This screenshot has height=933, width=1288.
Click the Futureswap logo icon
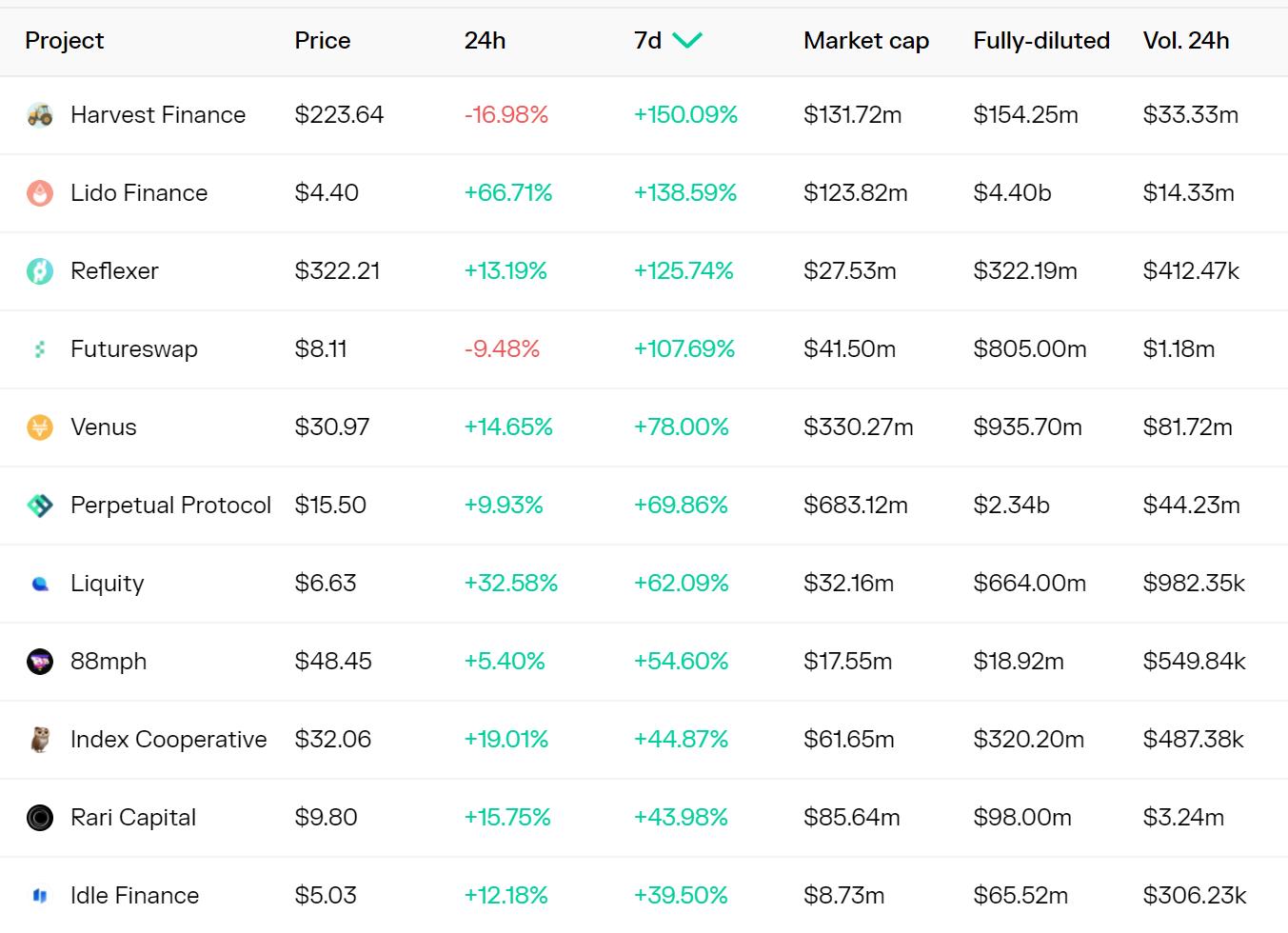(x=40, y=349)
